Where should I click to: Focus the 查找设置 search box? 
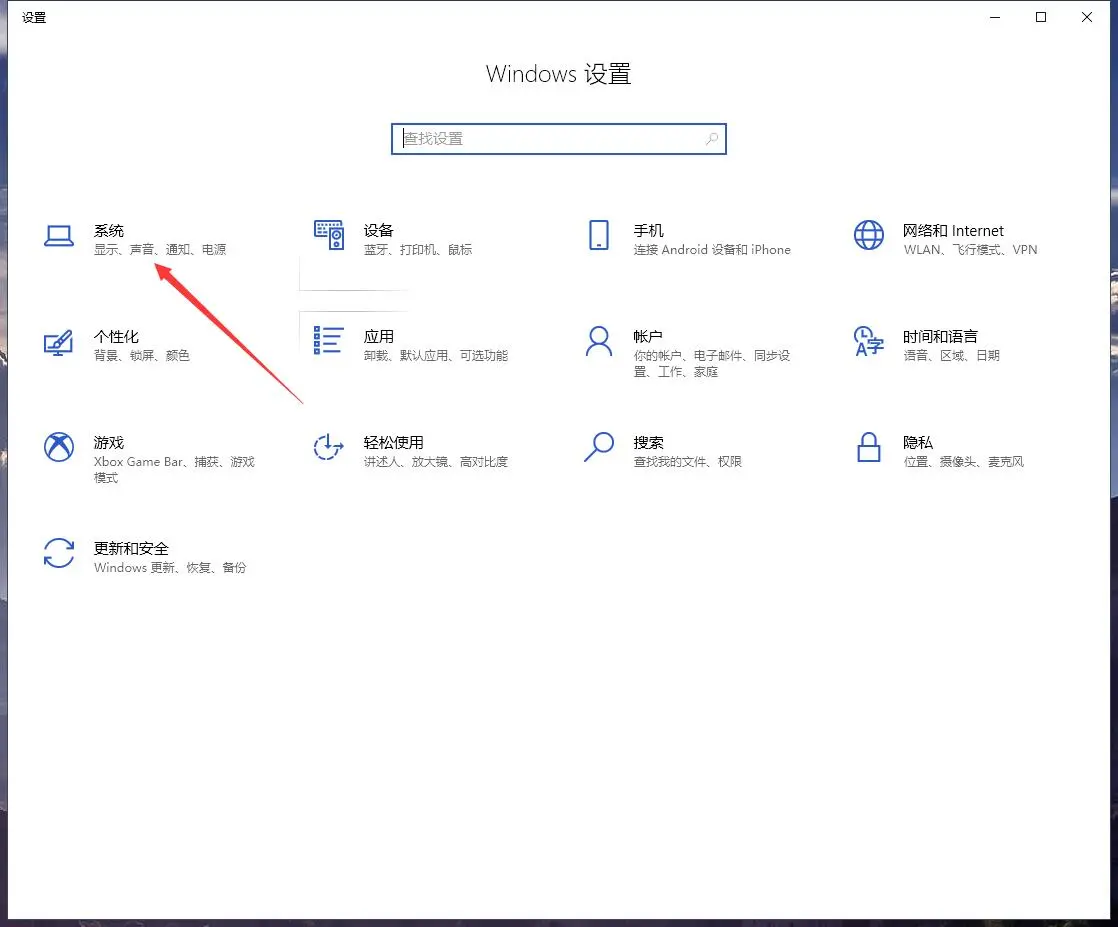pyautogui.click(x=548, y=139)
